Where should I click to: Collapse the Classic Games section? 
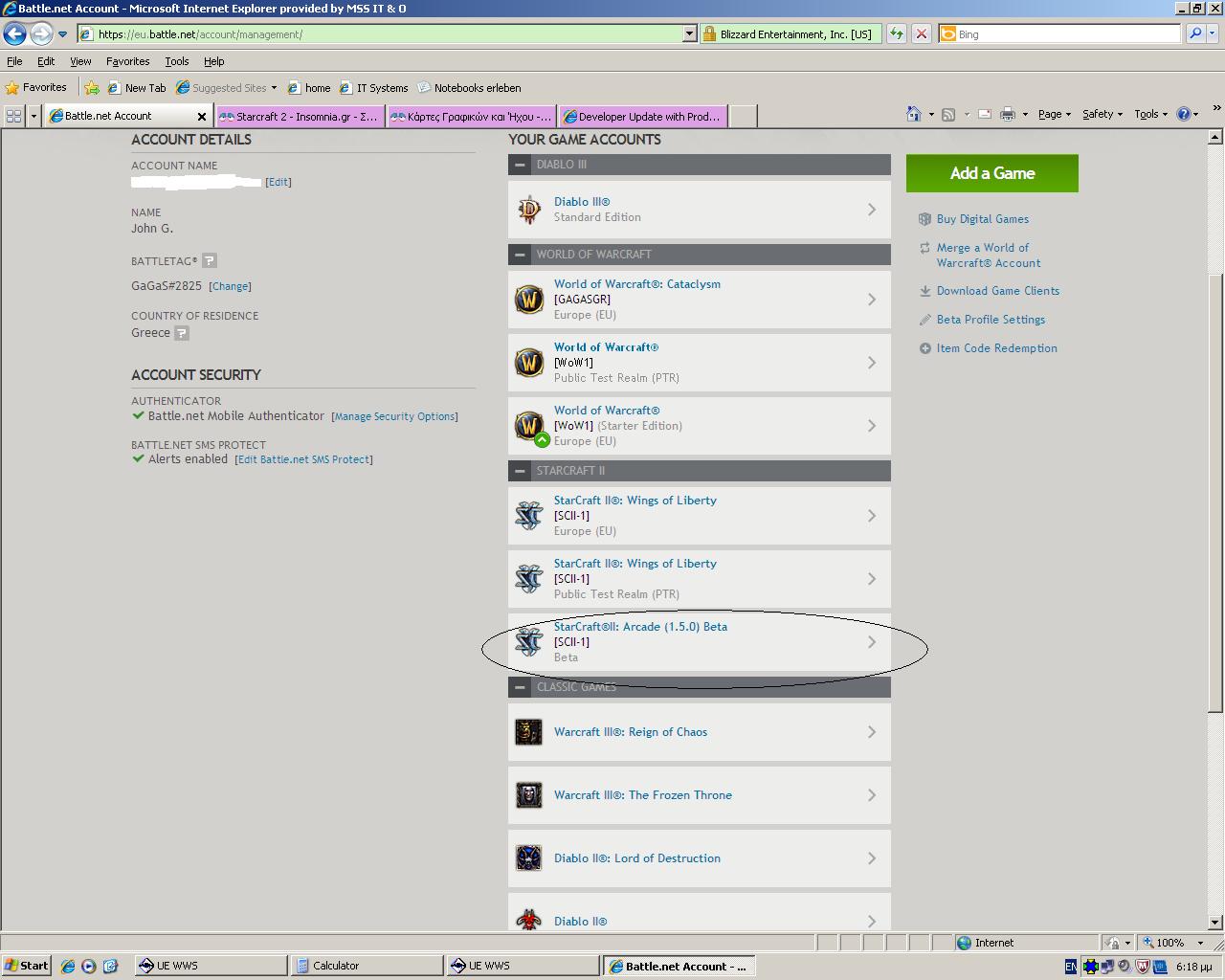[x=520, y=687]
